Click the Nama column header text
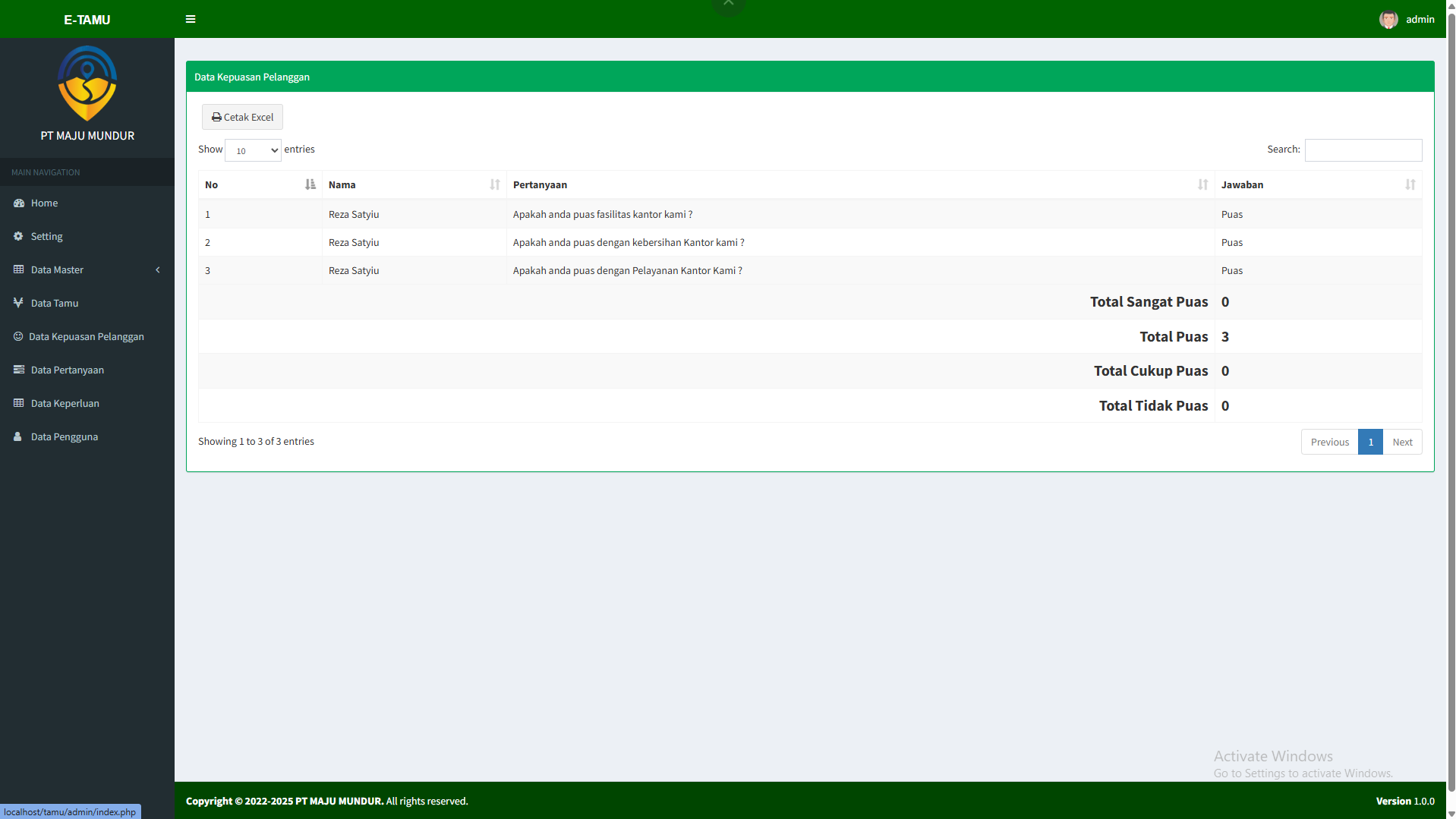Screen dimensions: 1456x819 tap(342, 184)
